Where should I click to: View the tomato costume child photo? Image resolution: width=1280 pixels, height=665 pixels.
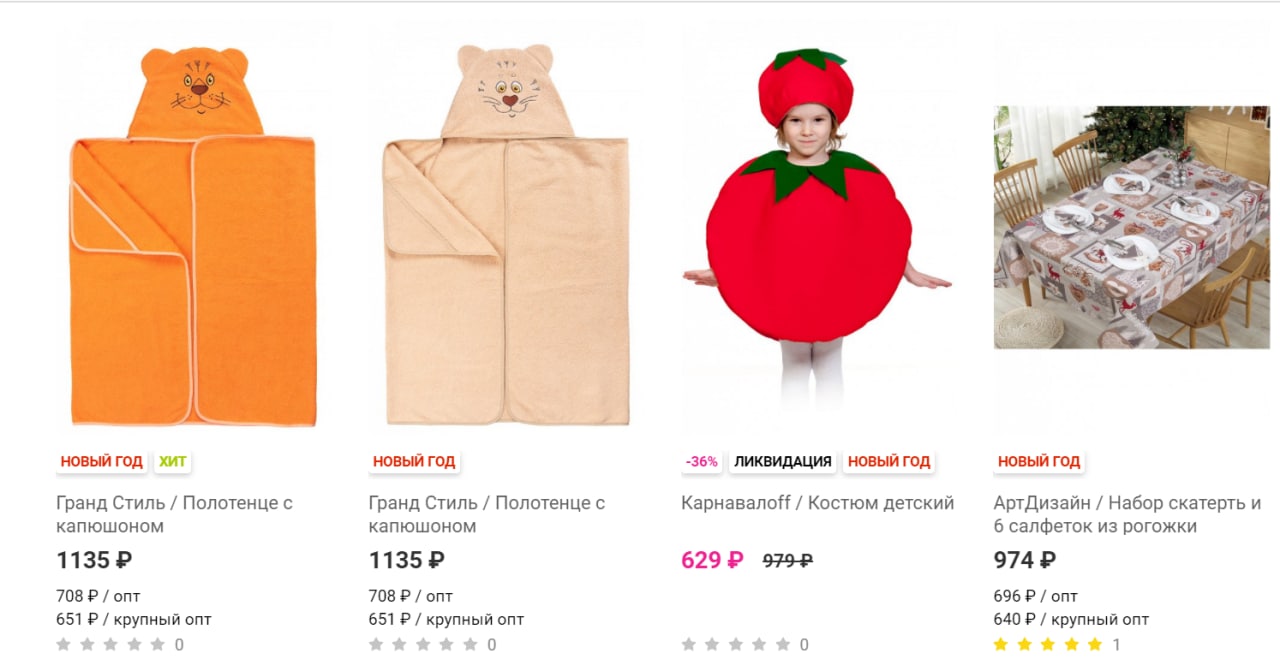point(817,227)
